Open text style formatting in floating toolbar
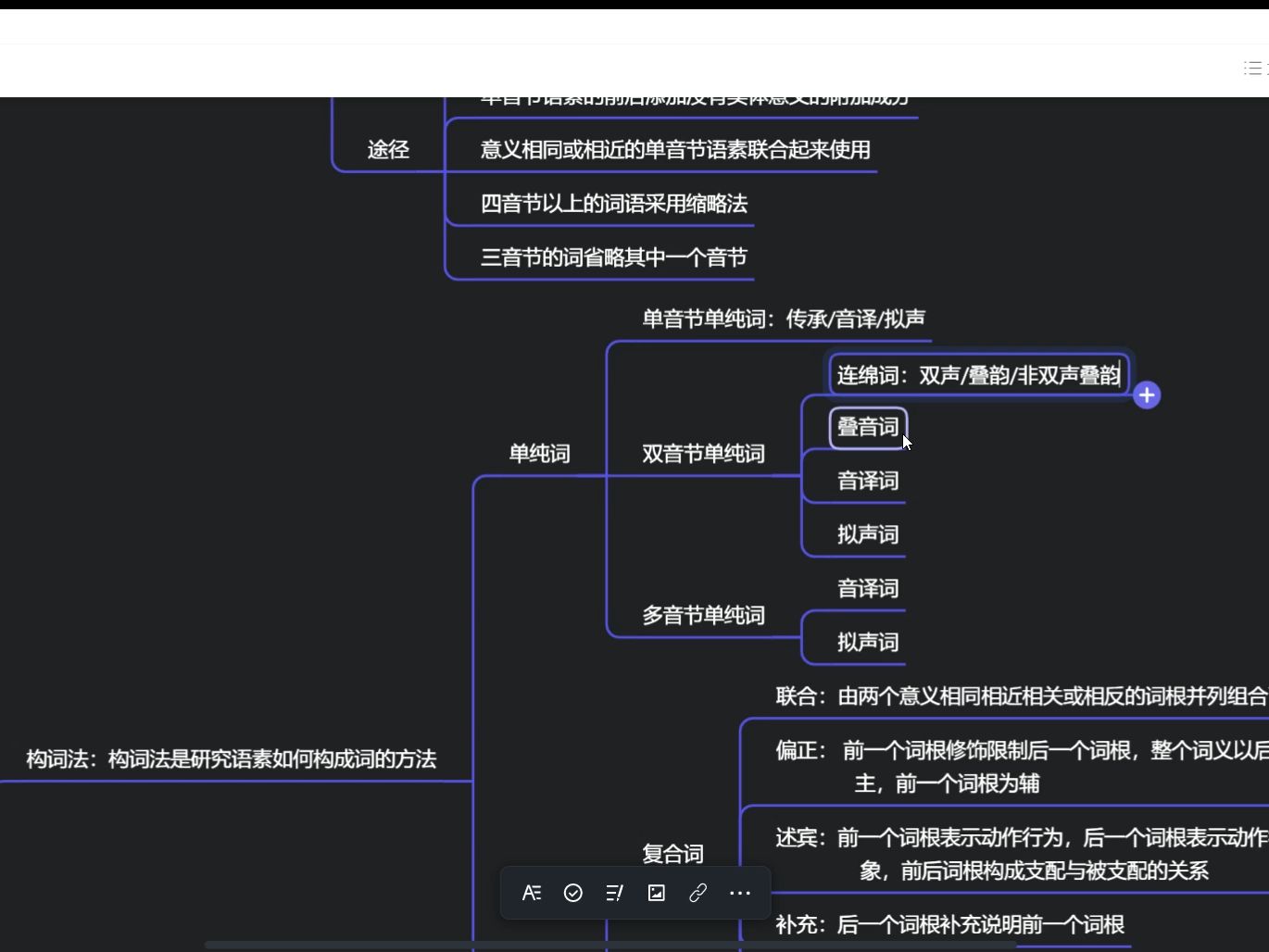 click(x=532, y=893)
